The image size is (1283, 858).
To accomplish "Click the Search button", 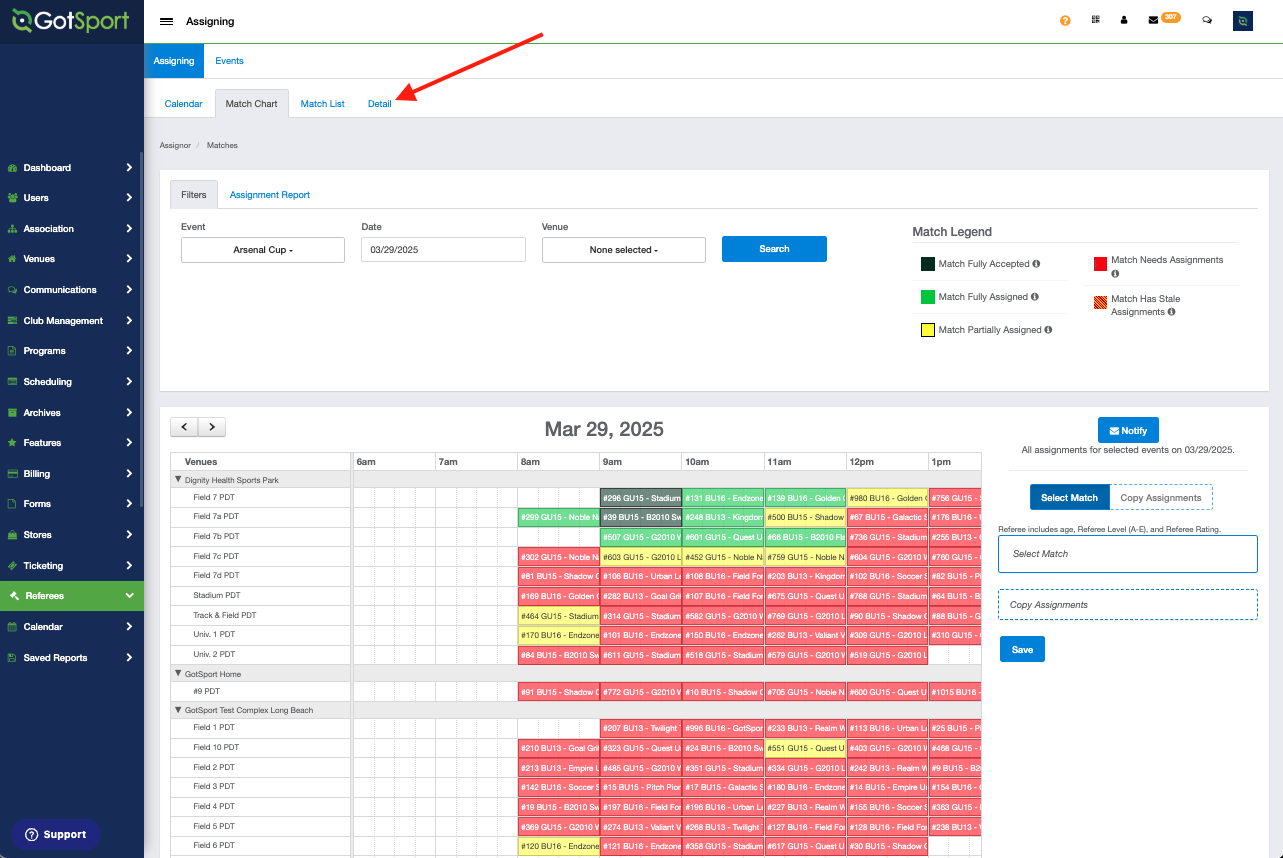I will (774, 249).
